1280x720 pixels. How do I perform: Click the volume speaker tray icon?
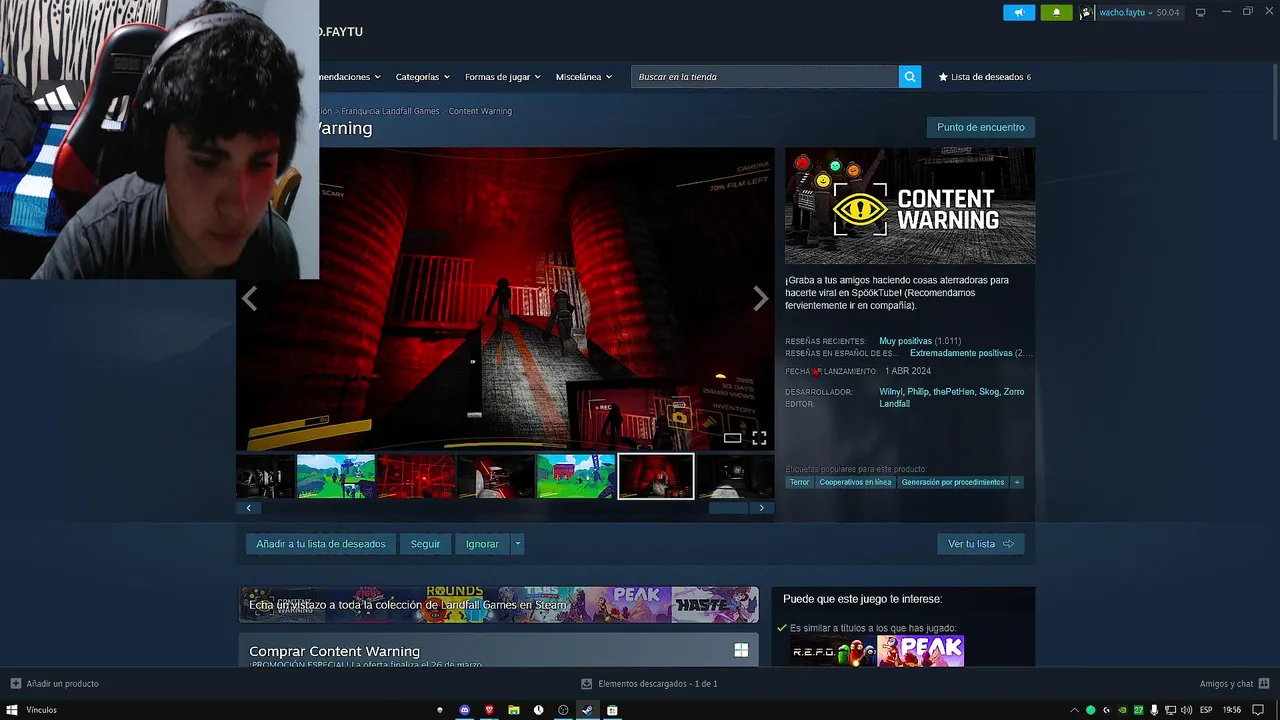point(1186,710)
